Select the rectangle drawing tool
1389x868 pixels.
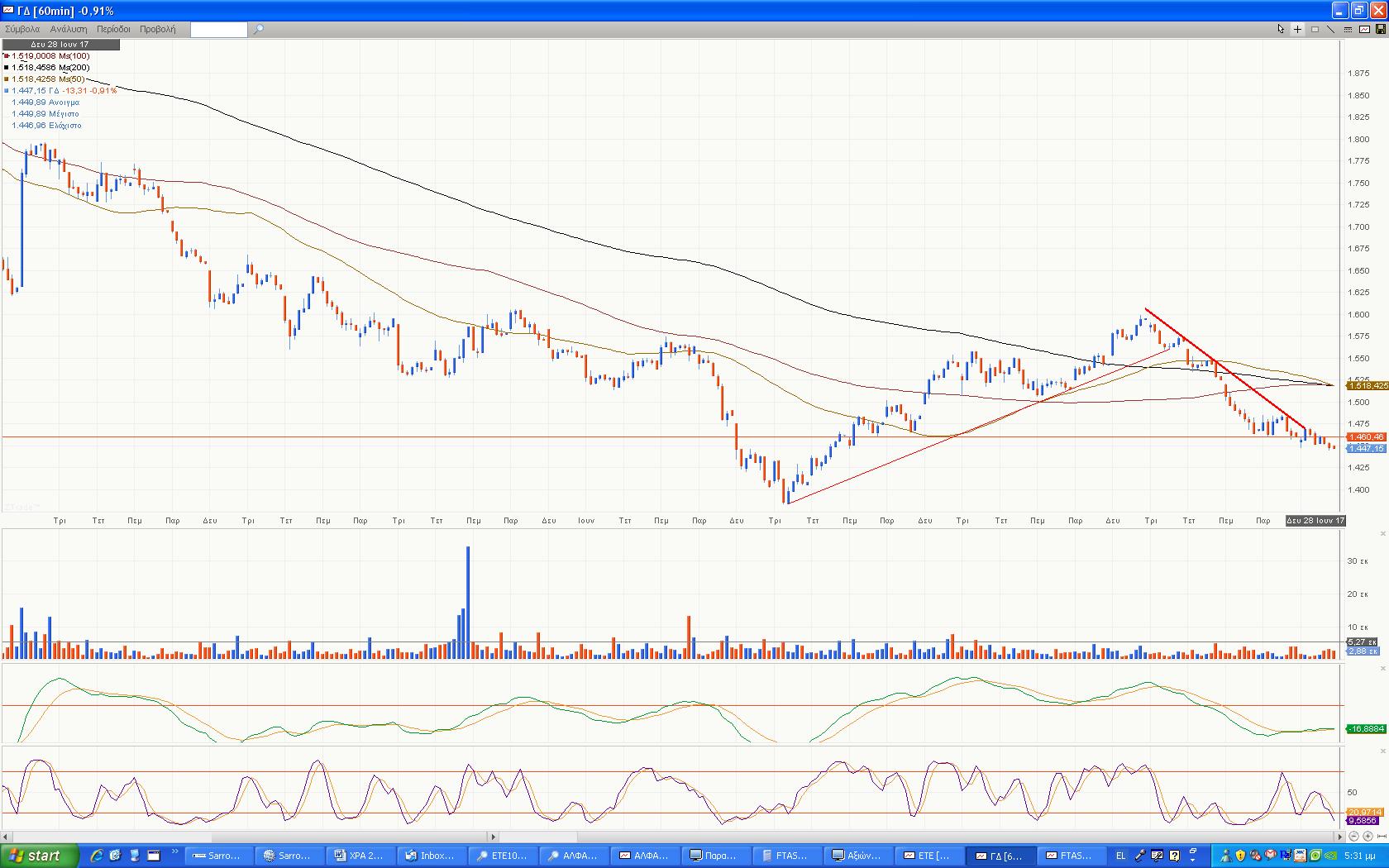(x=1315, y=29)
